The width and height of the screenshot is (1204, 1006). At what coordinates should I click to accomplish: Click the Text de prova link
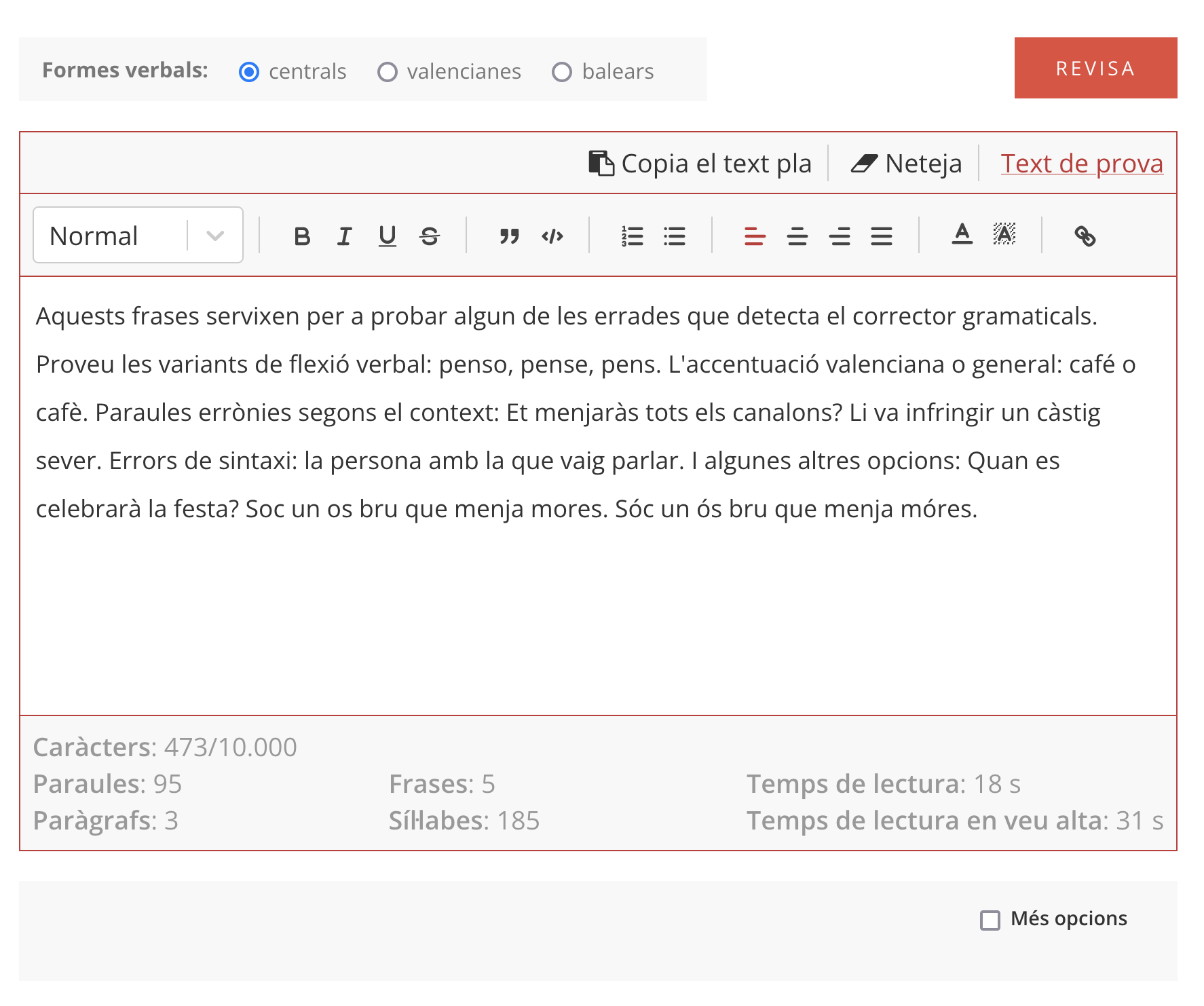[x=1082, y=164]
